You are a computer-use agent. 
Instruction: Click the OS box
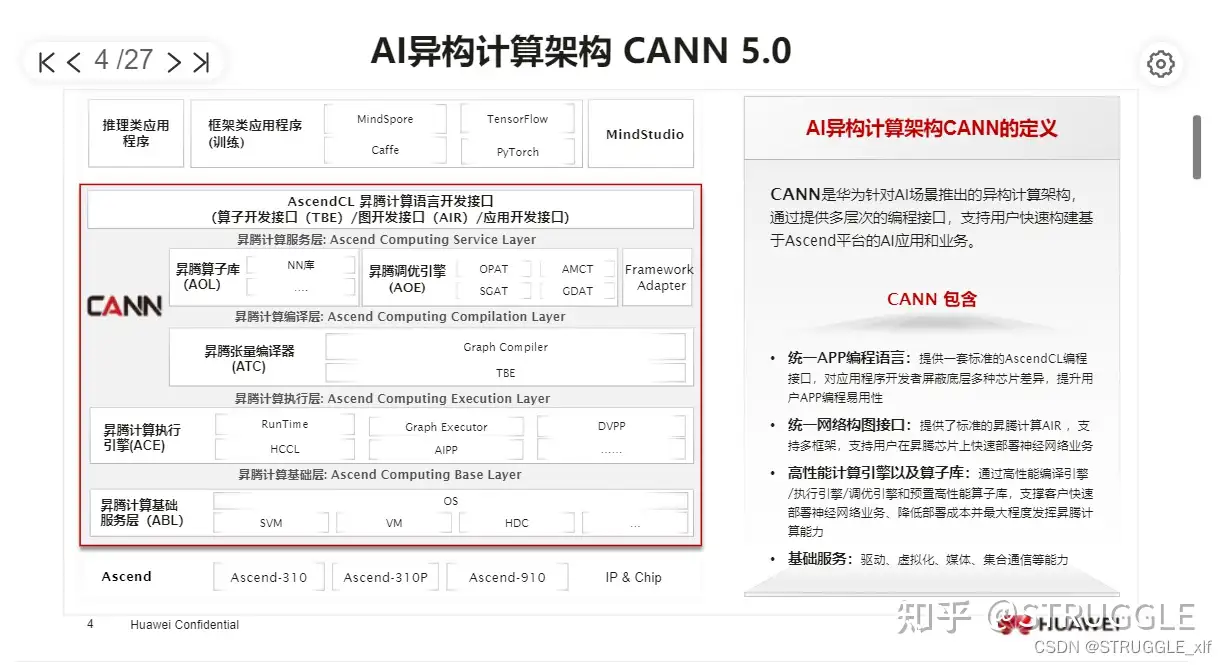[x=451, y=500]
